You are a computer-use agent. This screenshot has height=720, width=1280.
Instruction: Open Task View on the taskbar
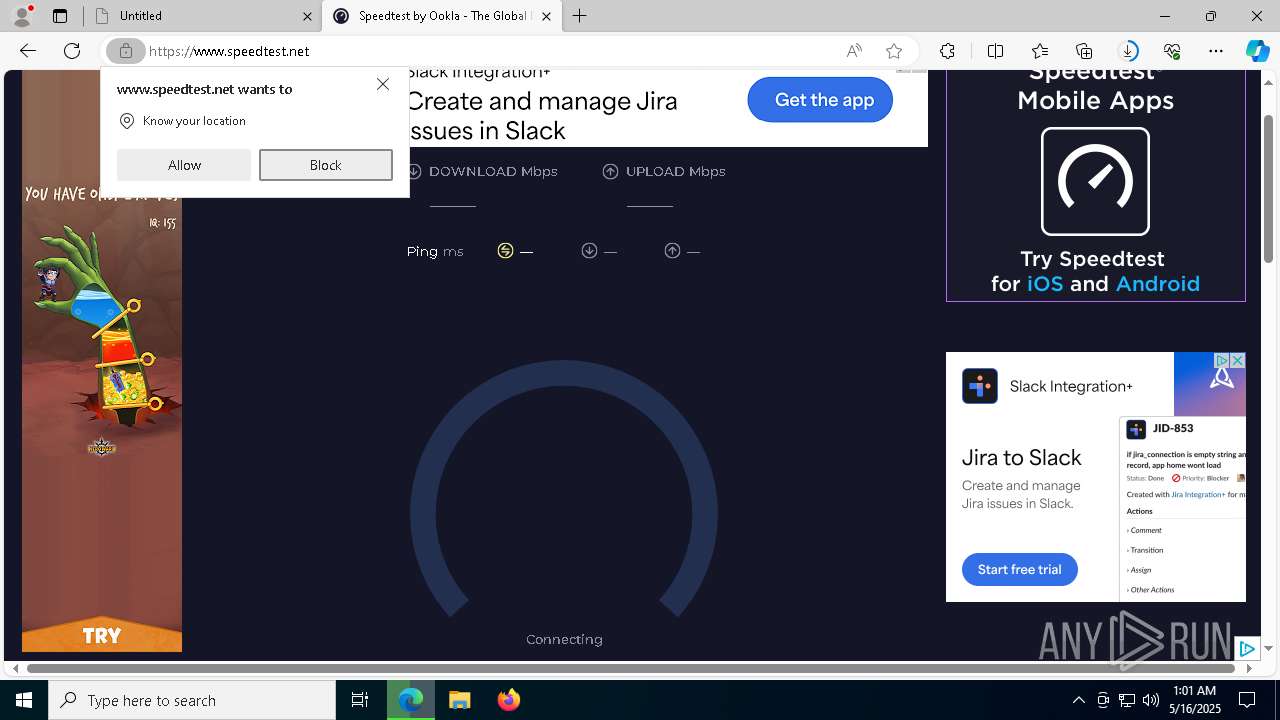click(x=360, y=700)
